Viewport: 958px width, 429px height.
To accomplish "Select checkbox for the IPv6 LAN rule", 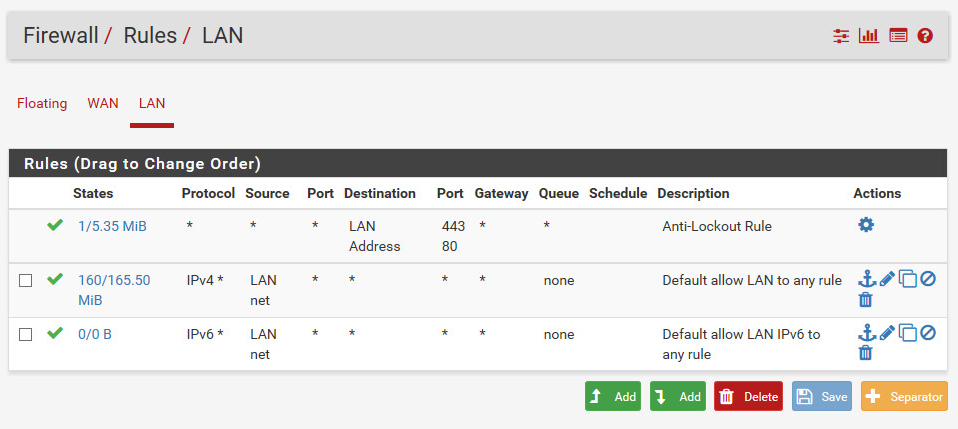I will click(25, 334).
